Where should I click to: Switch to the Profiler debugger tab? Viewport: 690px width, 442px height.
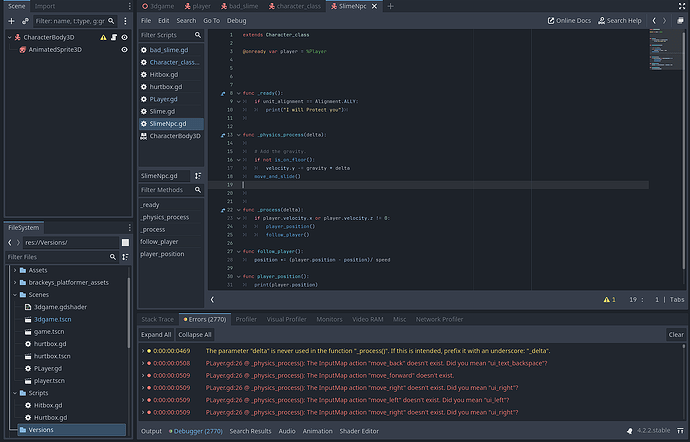click(x=246, y=319)
